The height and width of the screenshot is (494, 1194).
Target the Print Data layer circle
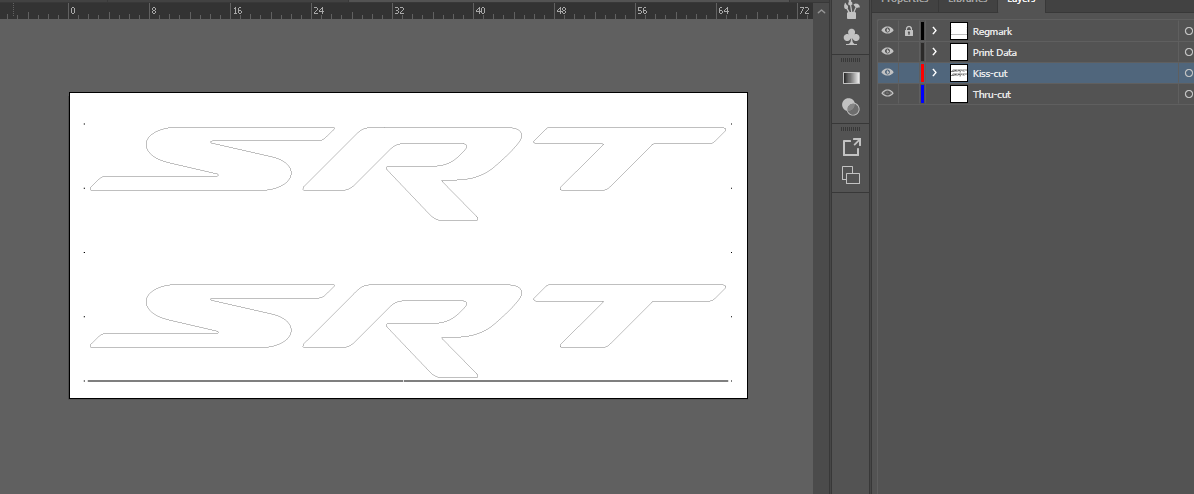(1189, 52)
